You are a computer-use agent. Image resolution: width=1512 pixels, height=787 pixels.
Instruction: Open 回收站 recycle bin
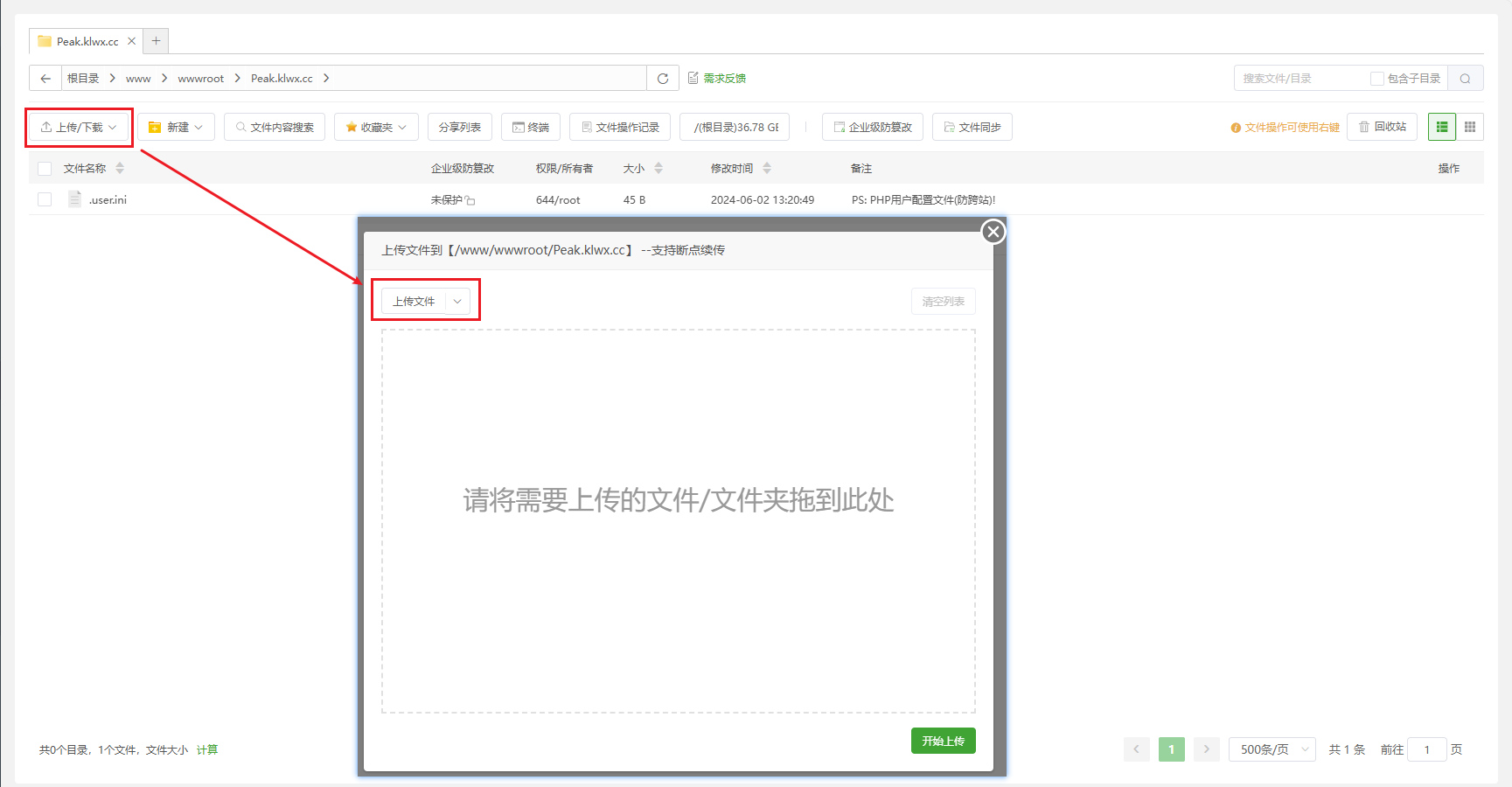coord(1383,127)
